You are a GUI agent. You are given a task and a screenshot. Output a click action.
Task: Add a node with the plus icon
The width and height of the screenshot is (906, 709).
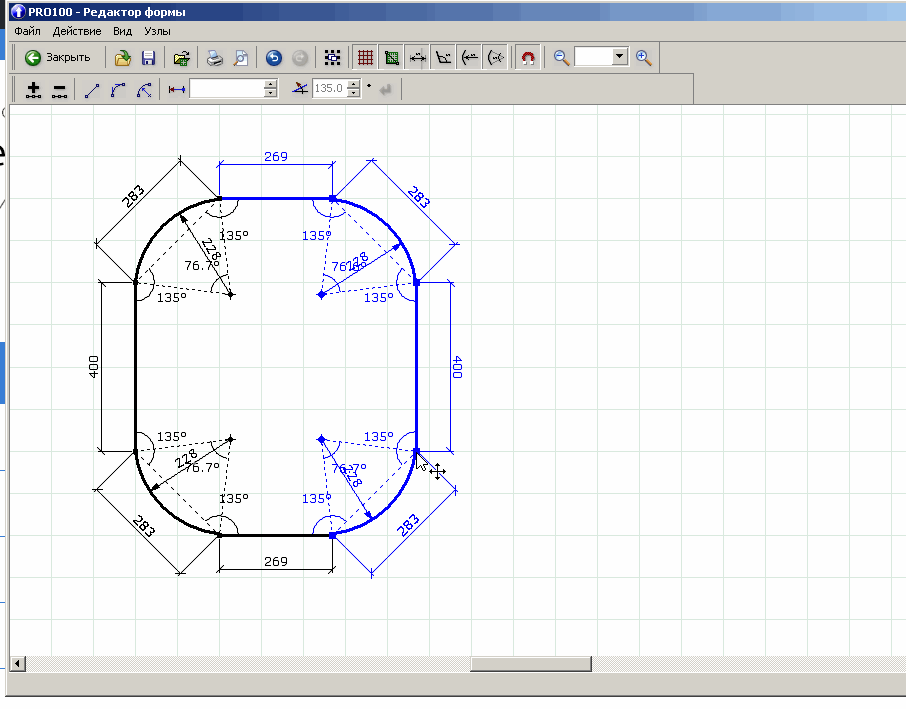[x=34, y=90]
